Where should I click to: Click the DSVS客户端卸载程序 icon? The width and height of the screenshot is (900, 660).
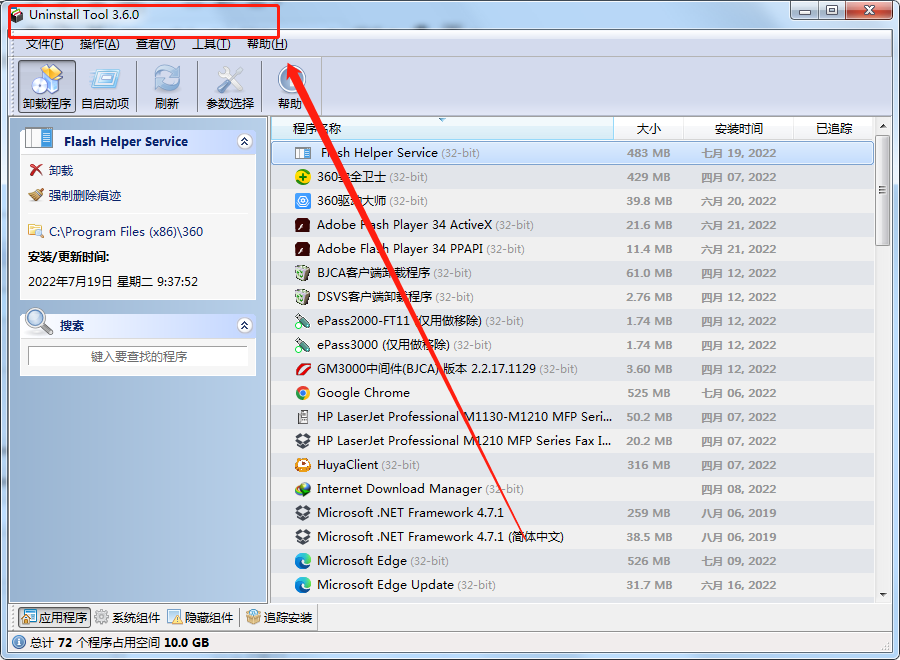(302, 297)
